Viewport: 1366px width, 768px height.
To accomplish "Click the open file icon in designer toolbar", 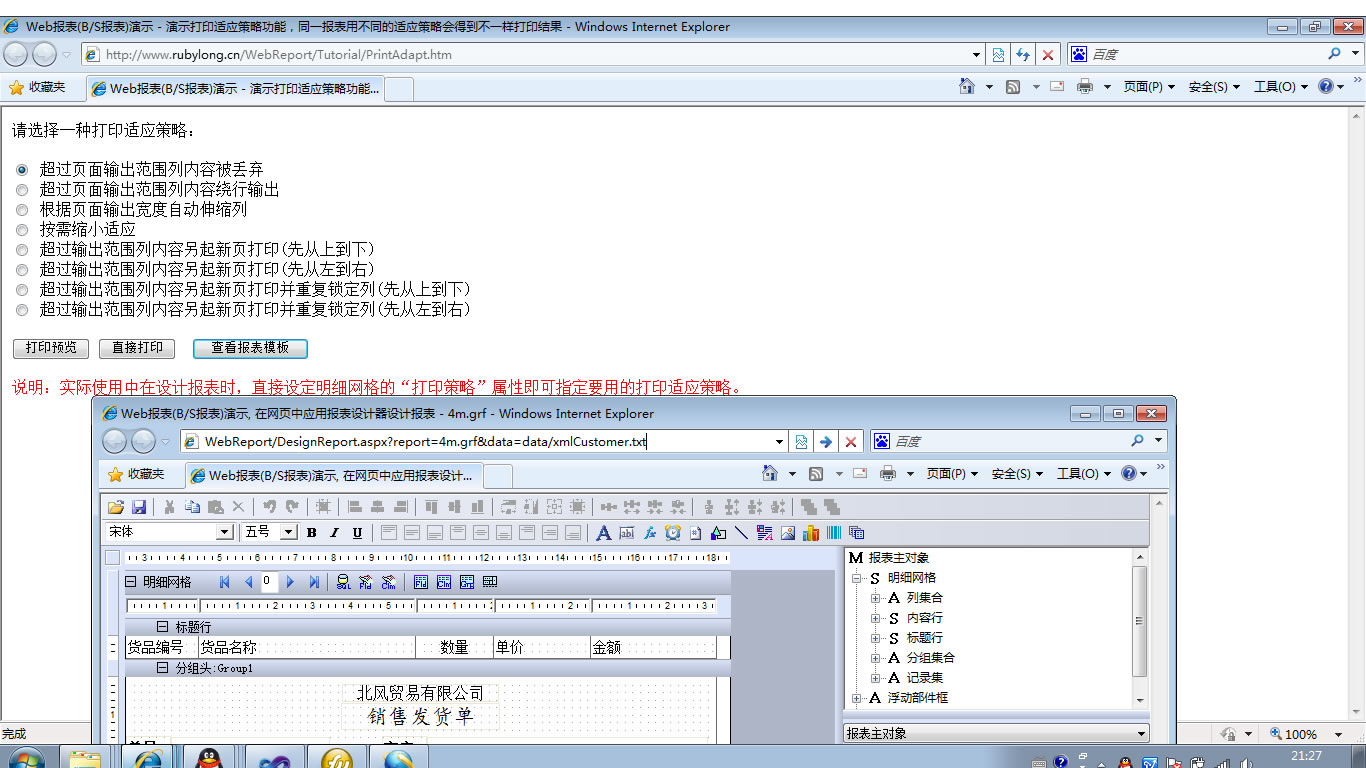I will point(116,507).
